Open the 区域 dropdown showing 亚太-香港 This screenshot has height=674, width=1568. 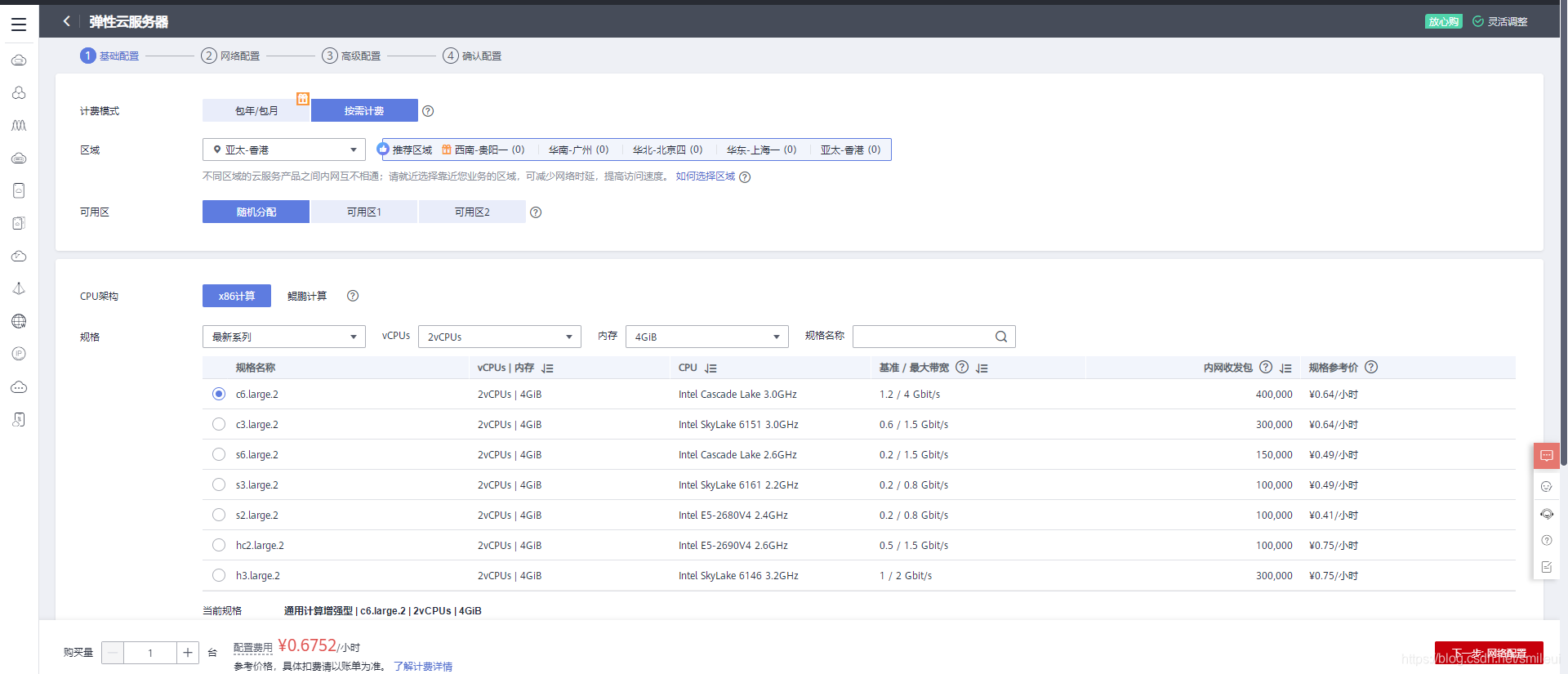coord(284,150)
